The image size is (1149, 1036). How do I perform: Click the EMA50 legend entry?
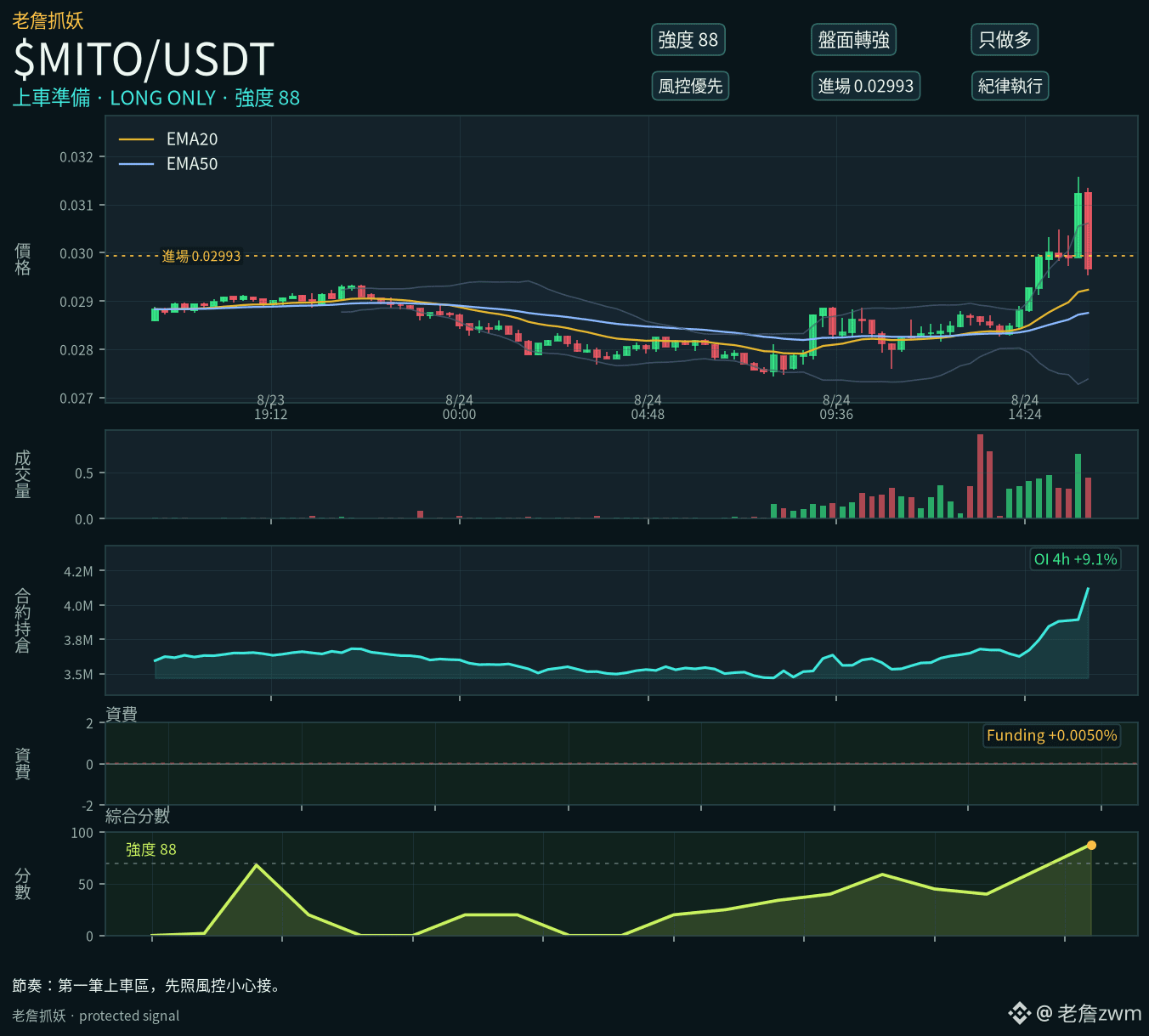pos(168,164)
